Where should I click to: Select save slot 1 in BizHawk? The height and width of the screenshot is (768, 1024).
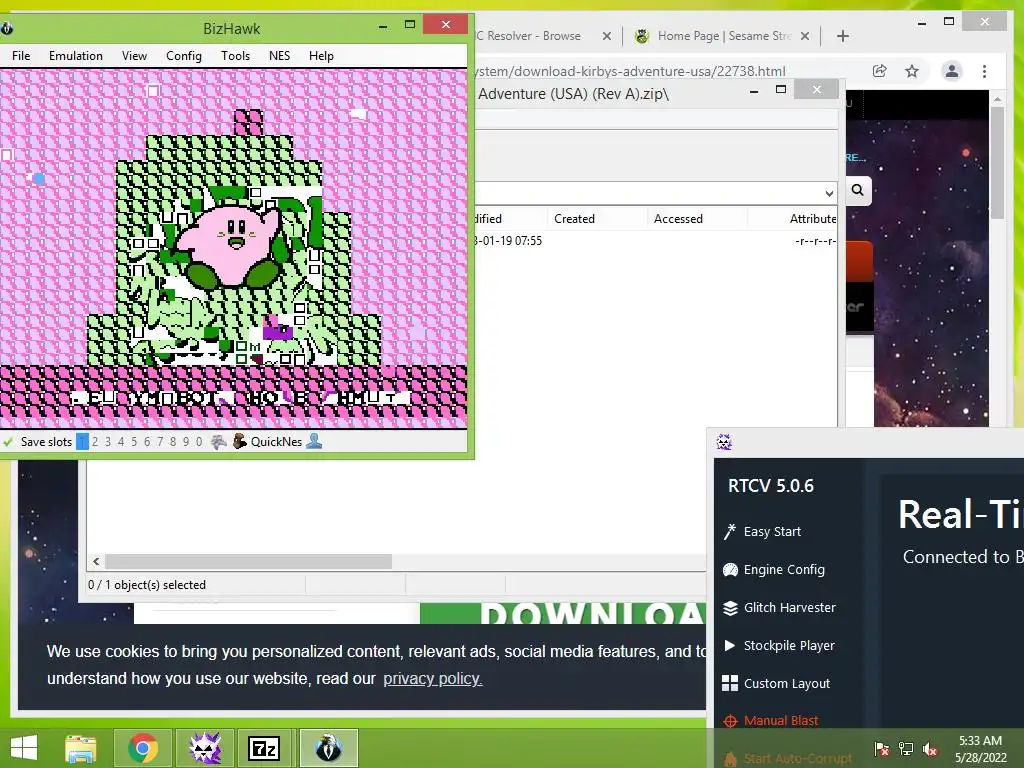[82, 441]
